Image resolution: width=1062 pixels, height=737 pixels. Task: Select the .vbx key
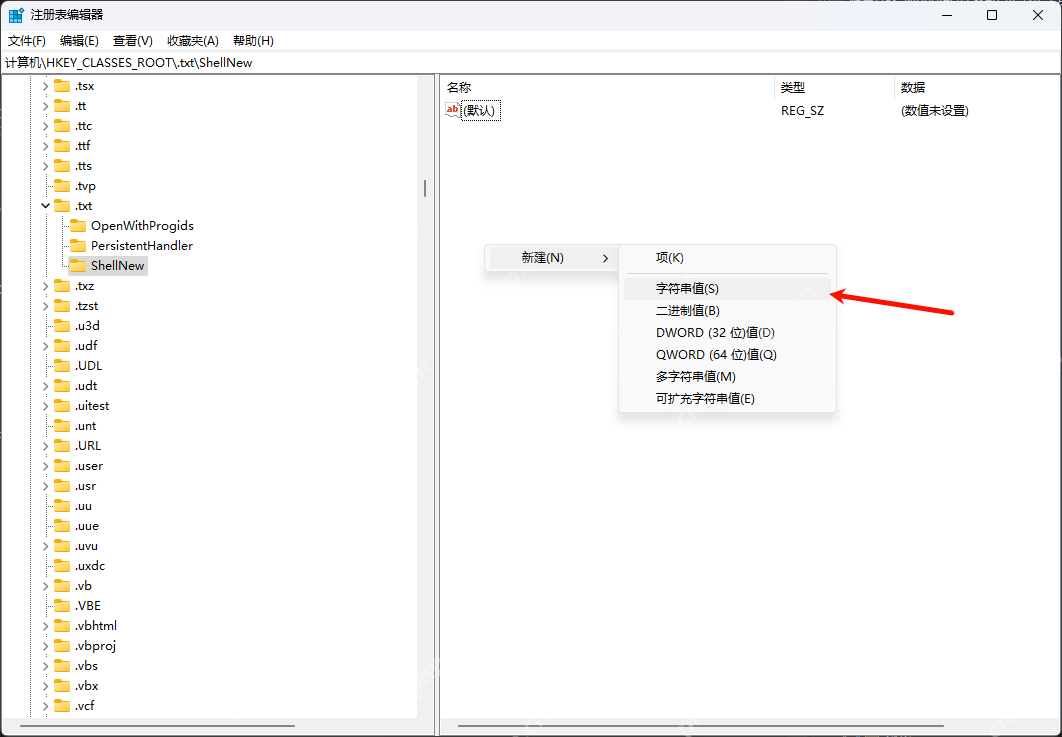(x=87, y=686)
